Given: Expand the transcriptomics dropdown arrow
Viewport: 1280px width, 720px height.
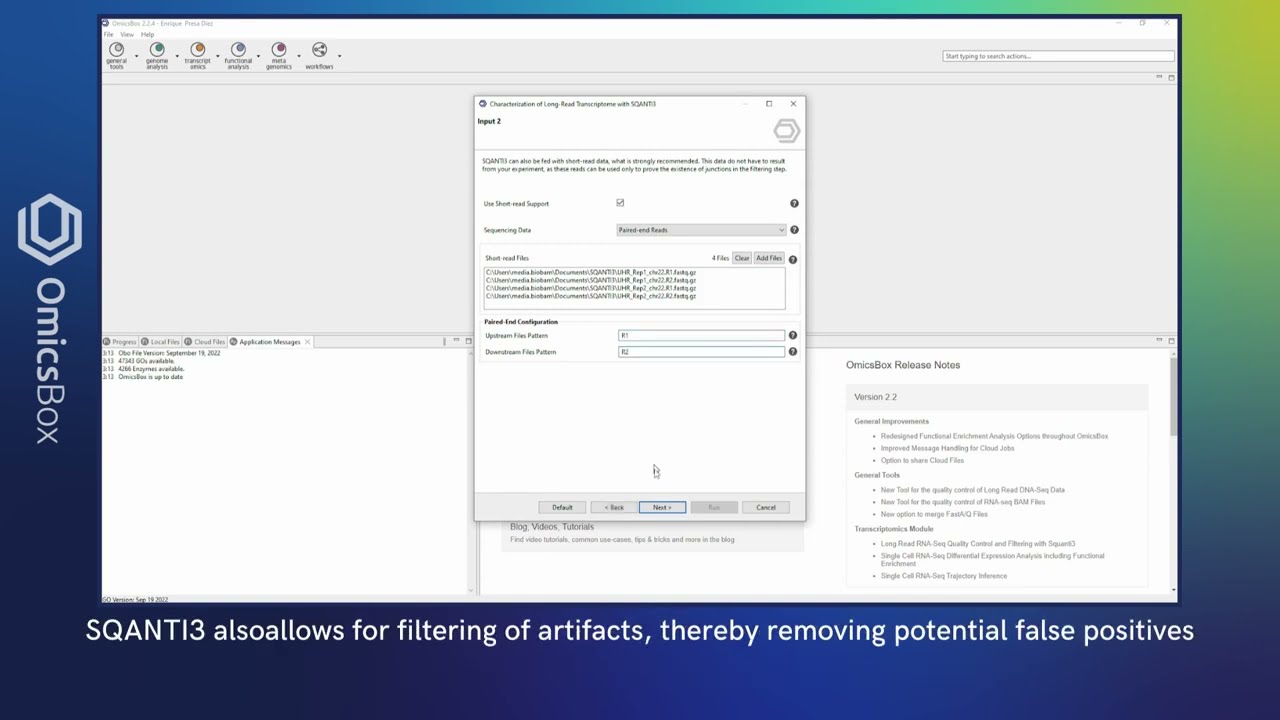Looking at the screenshot, I should 217,55.
